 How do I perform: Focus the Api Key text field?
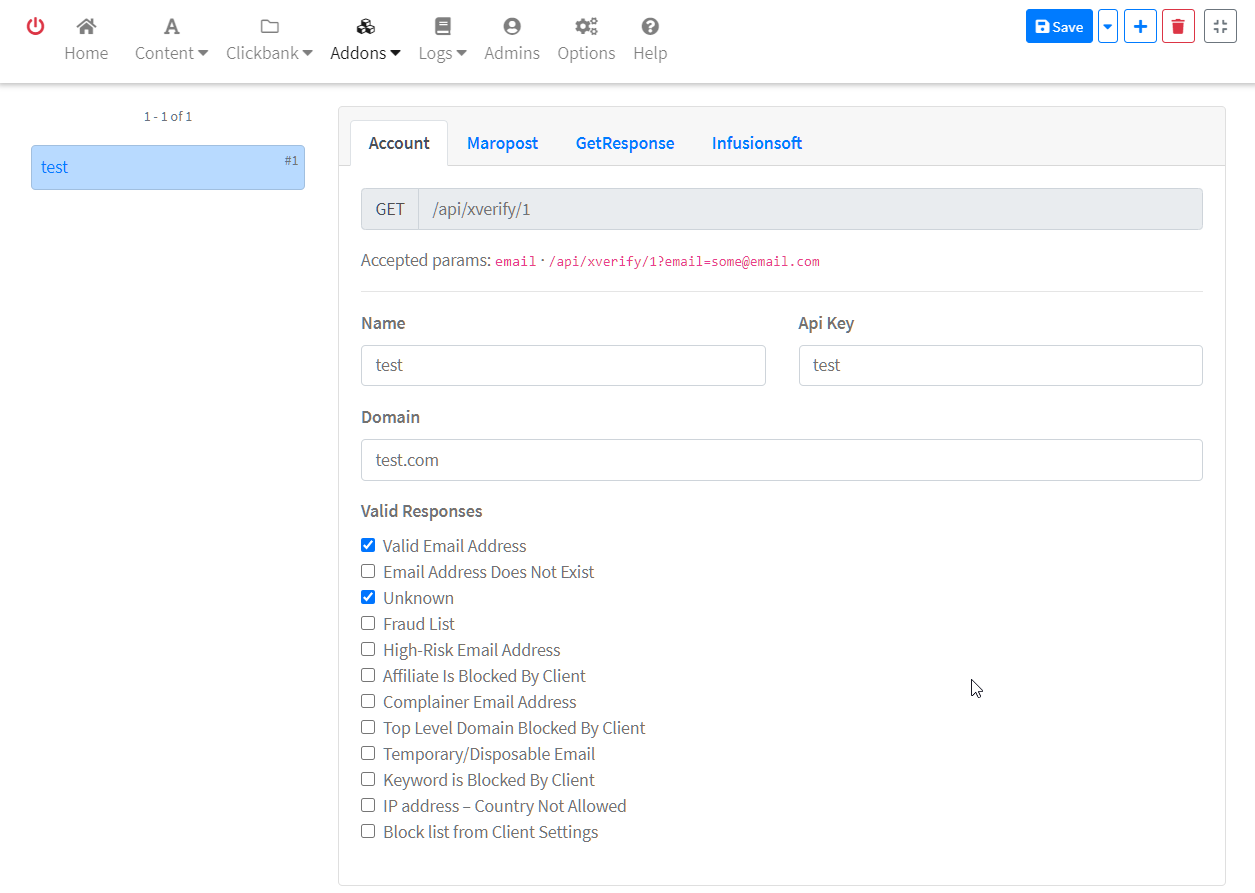(x=1000, y=366)
